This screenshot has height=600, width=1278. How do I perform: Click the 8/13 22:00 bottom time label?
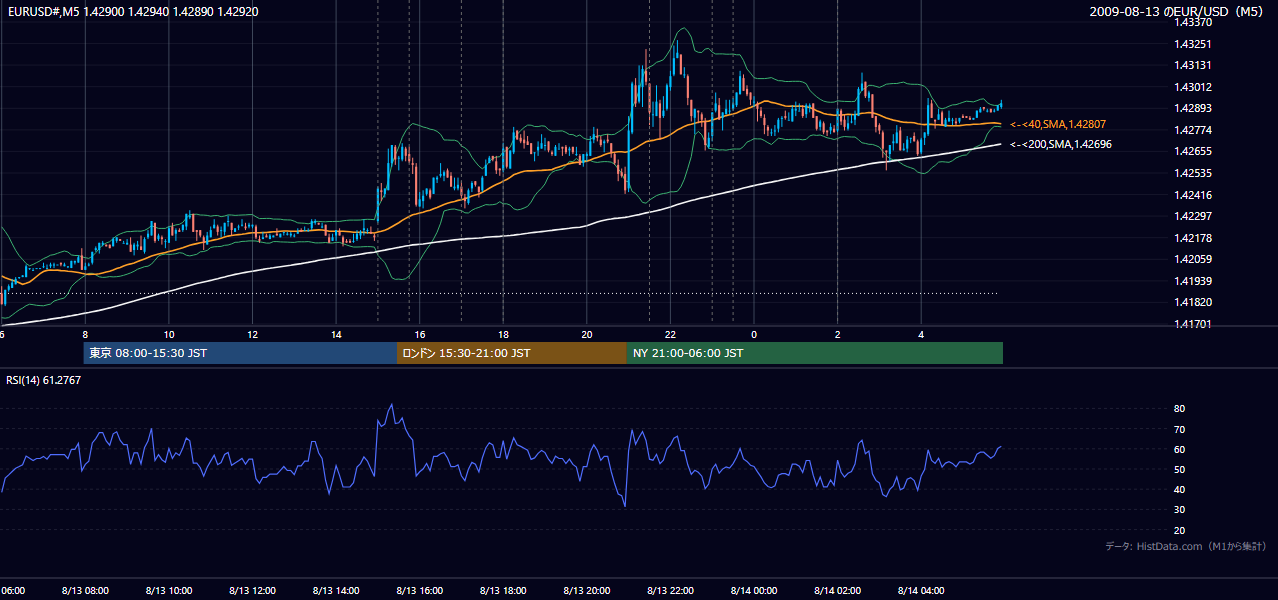tap(670, 590)
